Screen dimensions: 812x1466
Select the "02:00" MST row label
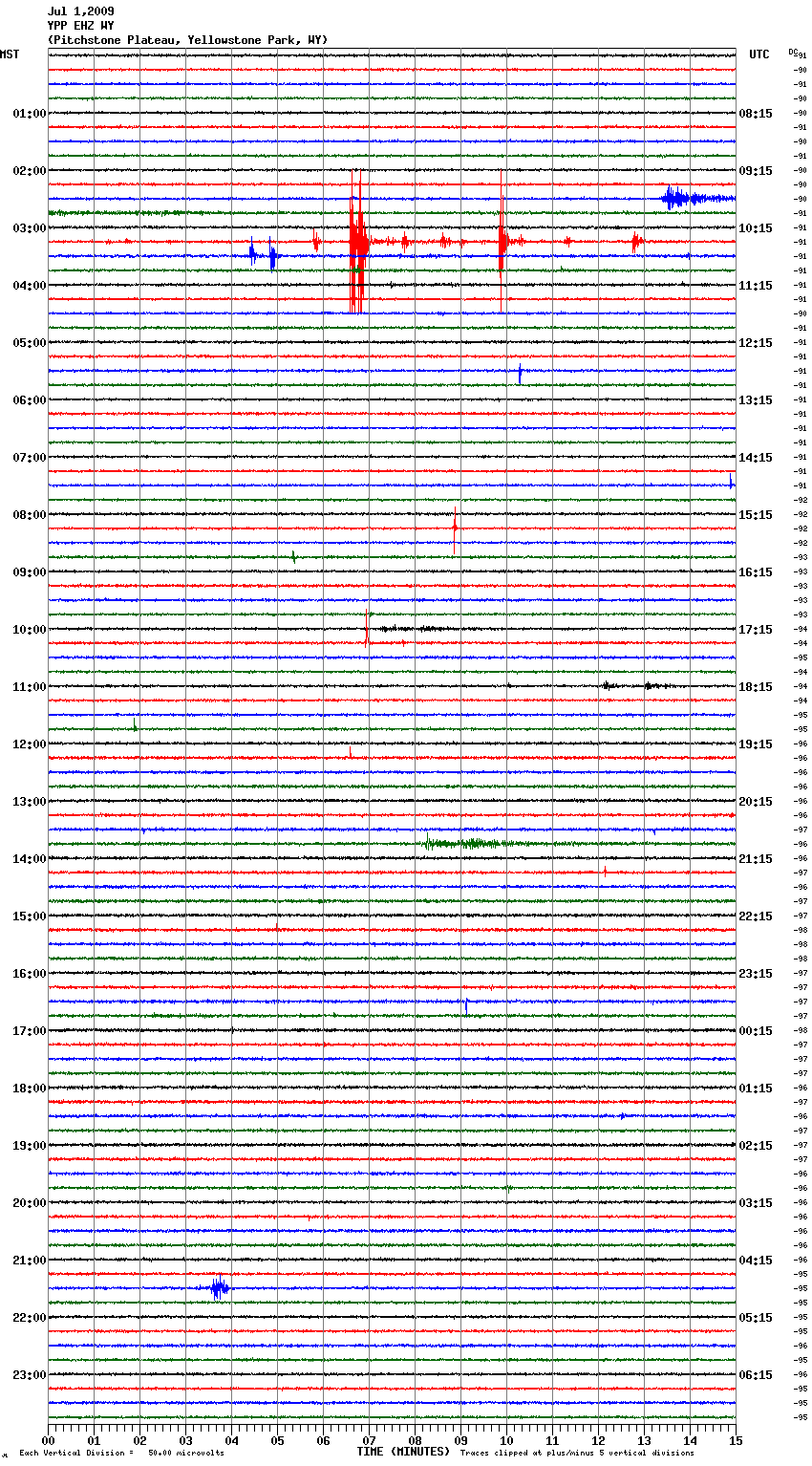pyautogui.click(x=30, y=170)
